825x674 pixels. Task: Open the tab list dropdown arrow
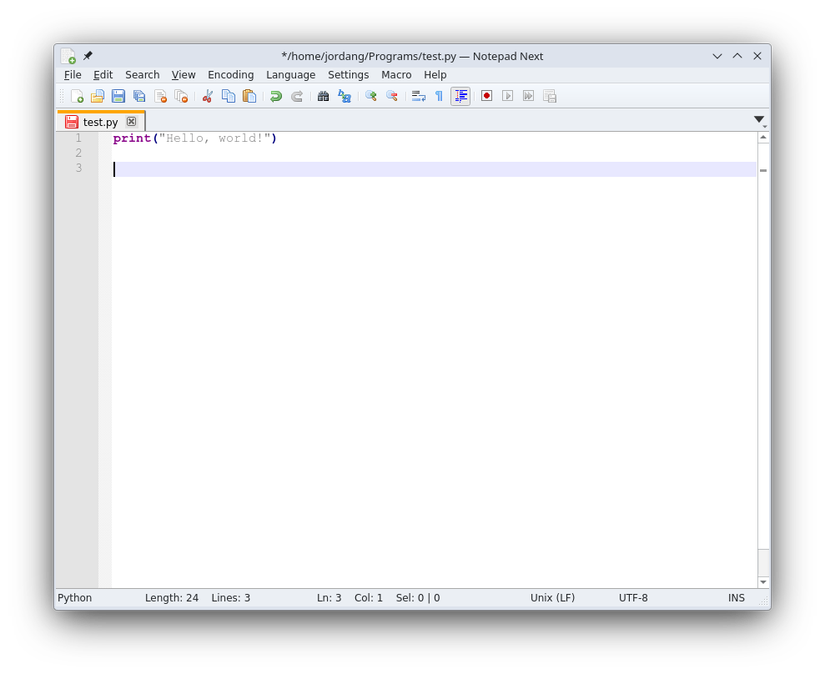click(759, 119)
